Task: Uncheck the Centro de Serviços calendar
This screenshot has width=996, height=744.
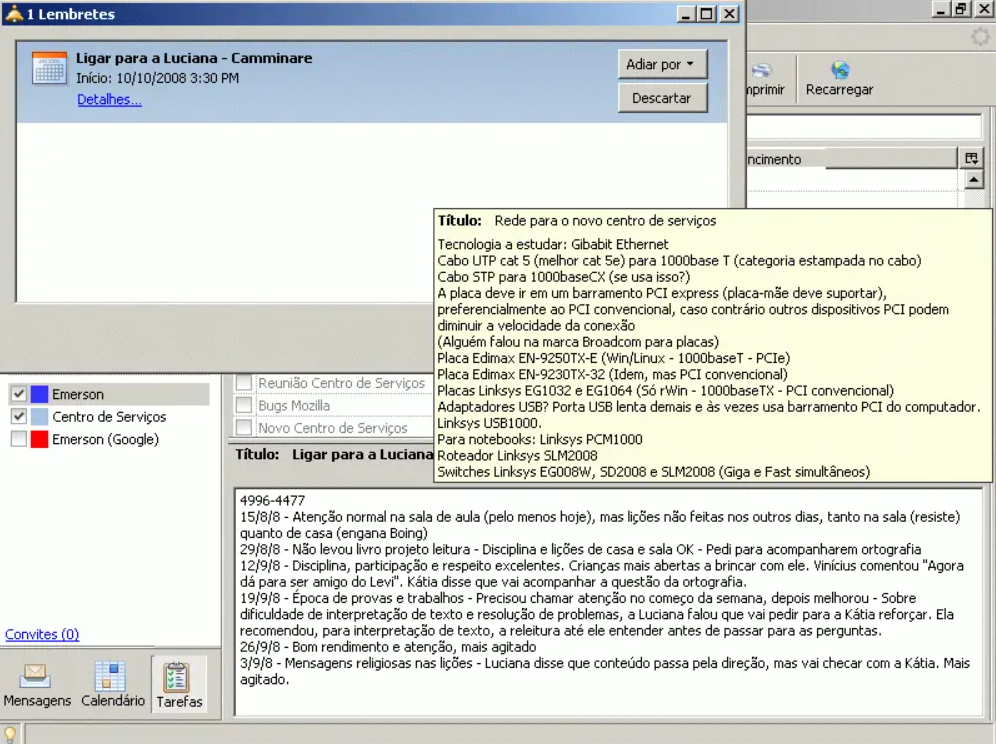Action: (x=18, y=417)
